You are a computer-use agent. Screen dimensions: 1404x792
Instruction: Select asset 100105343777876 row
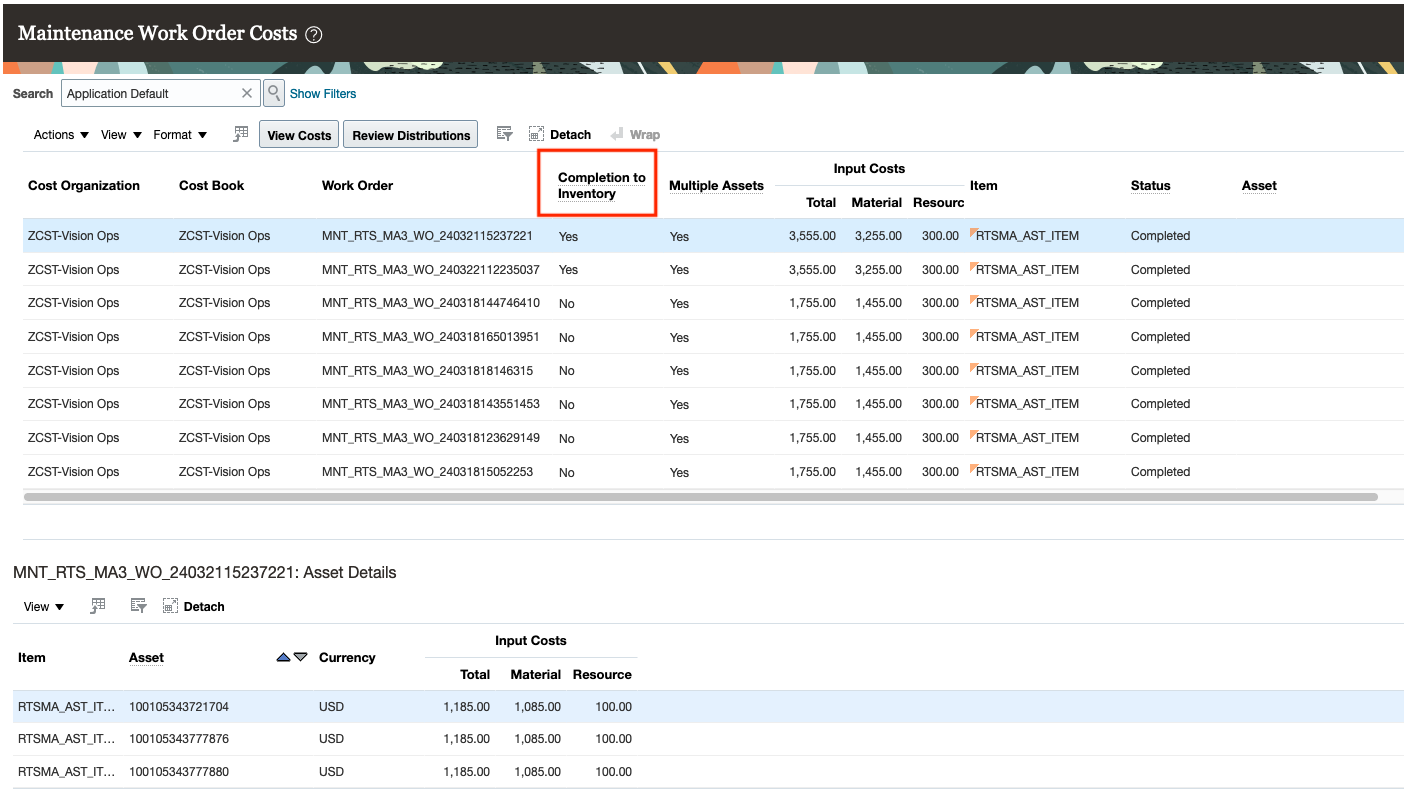(708, 739)
